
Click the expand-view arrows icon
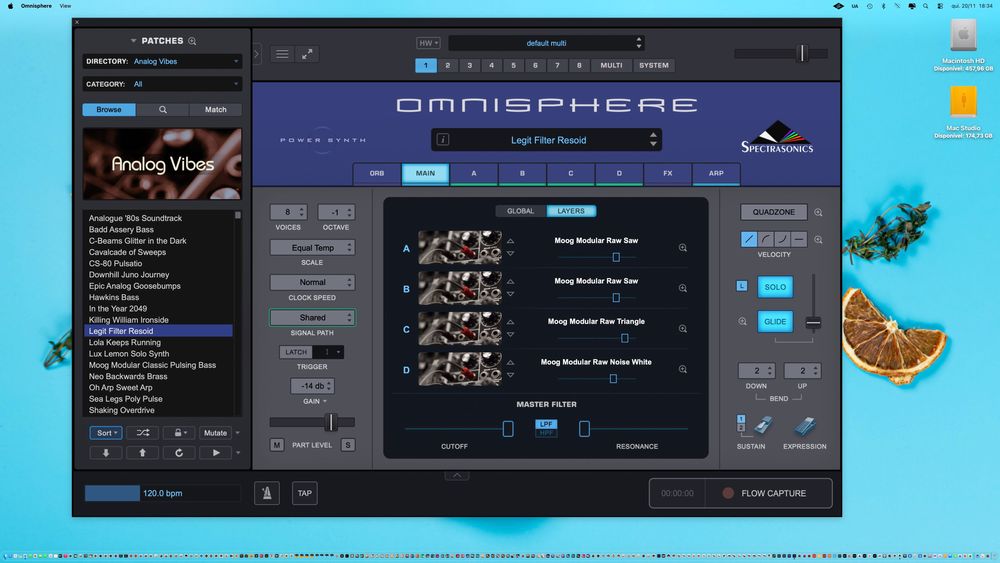coord(307,54)
